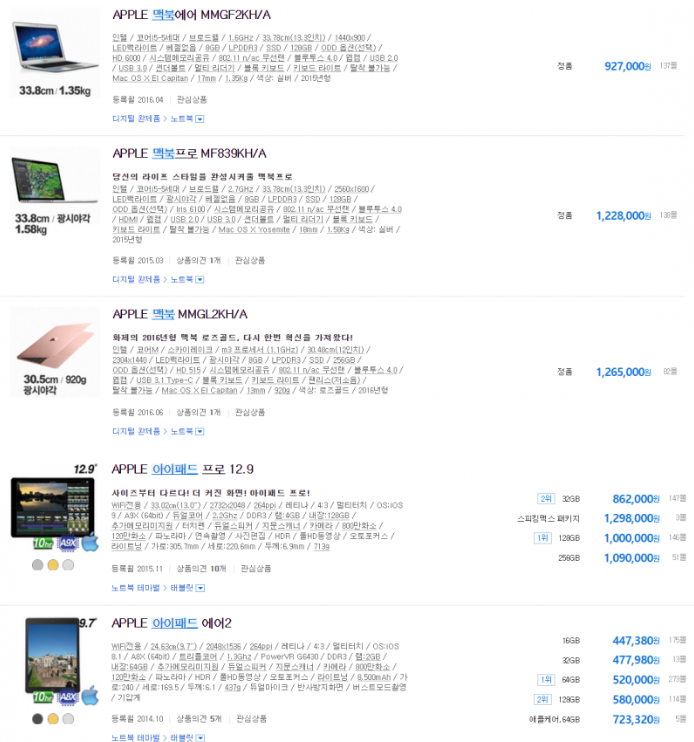Open the 태블릿 category dropdown under iPad Pro 12.9
This screenshot has height=742, width=694.
(199, 586)
